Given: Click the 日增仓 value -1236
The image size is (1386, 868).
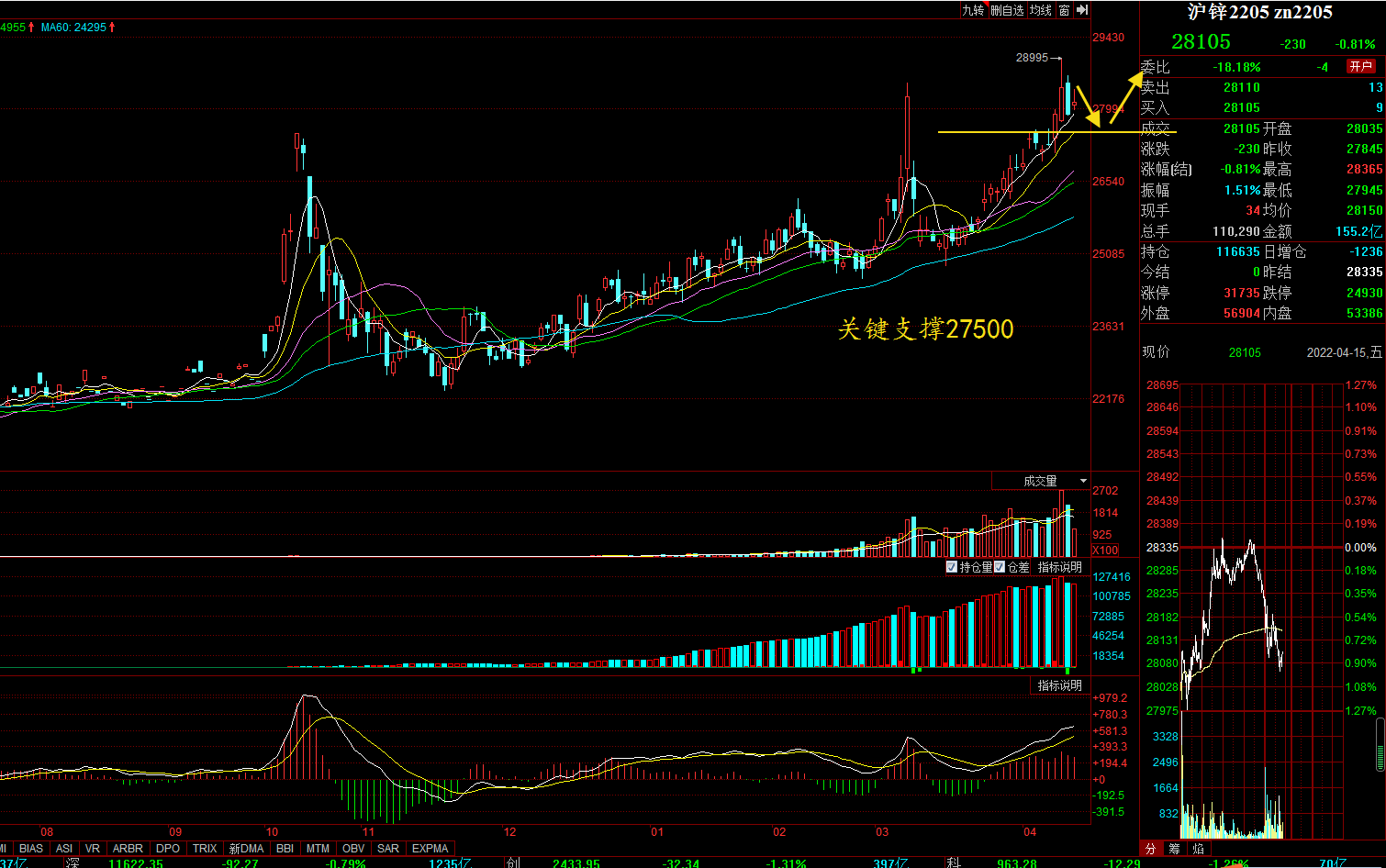Looking at the screenshot, I should pos(1367,251).
